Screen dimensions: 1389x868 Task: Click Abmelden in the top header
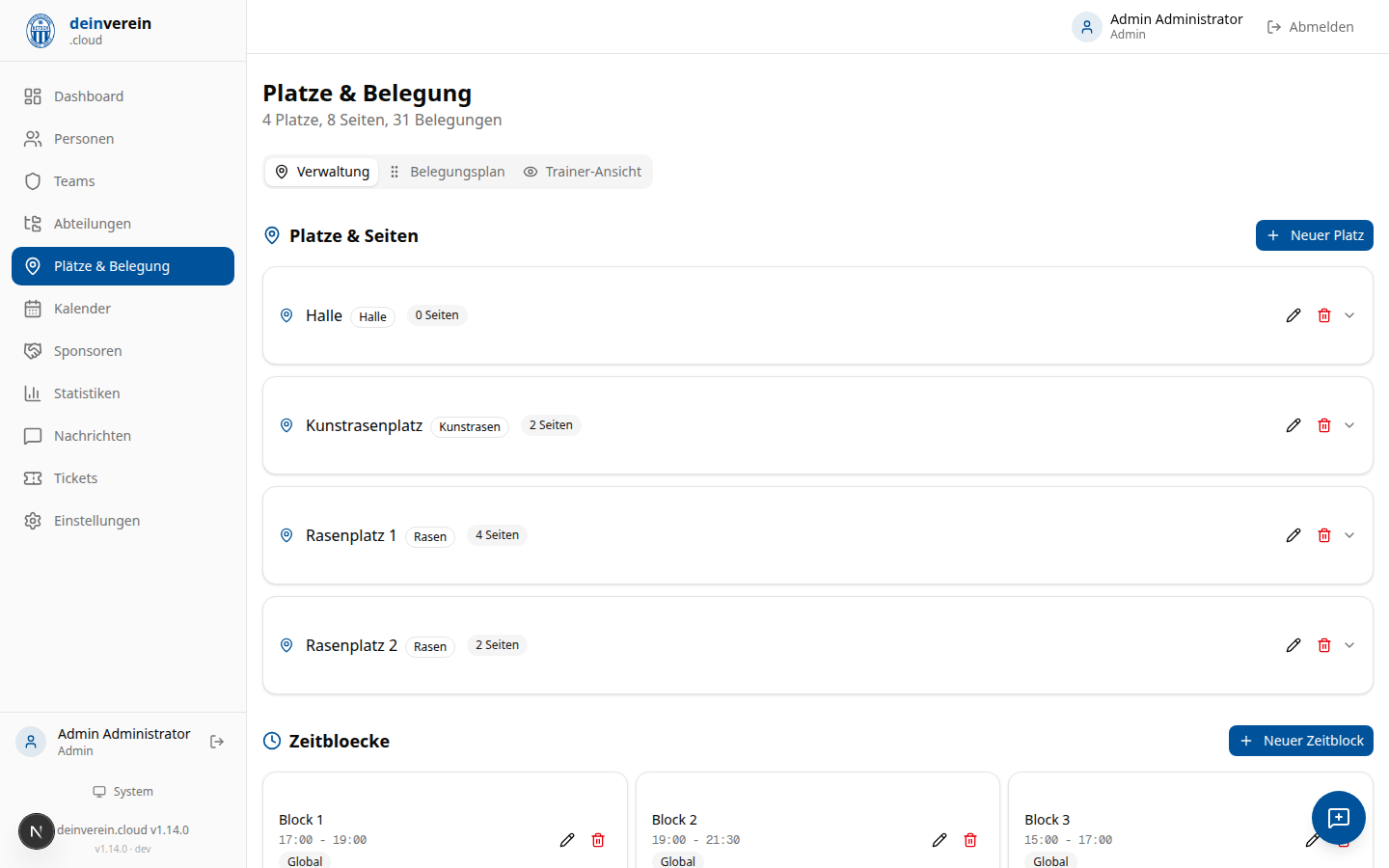coord(1310,27)
